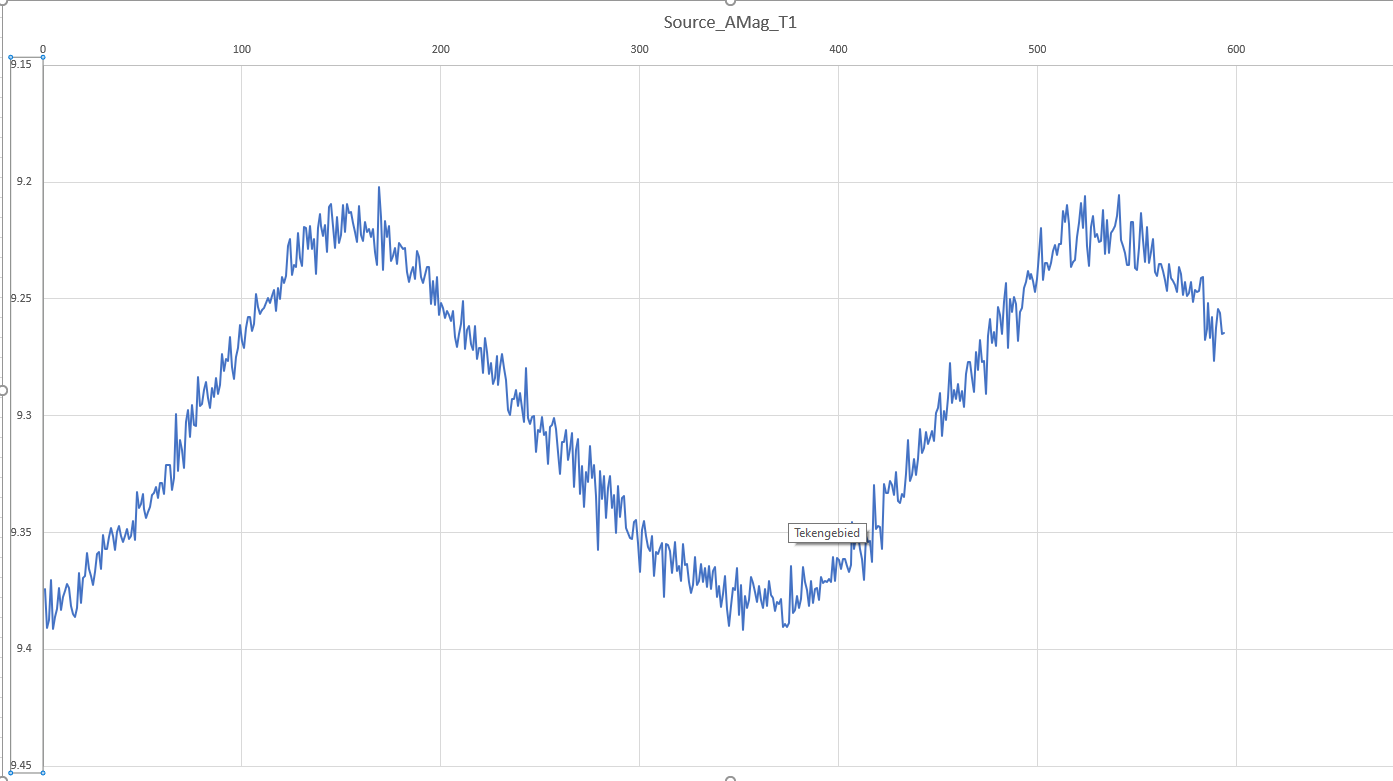Click the 9.3 vertical axis label

tap(23, 415)
